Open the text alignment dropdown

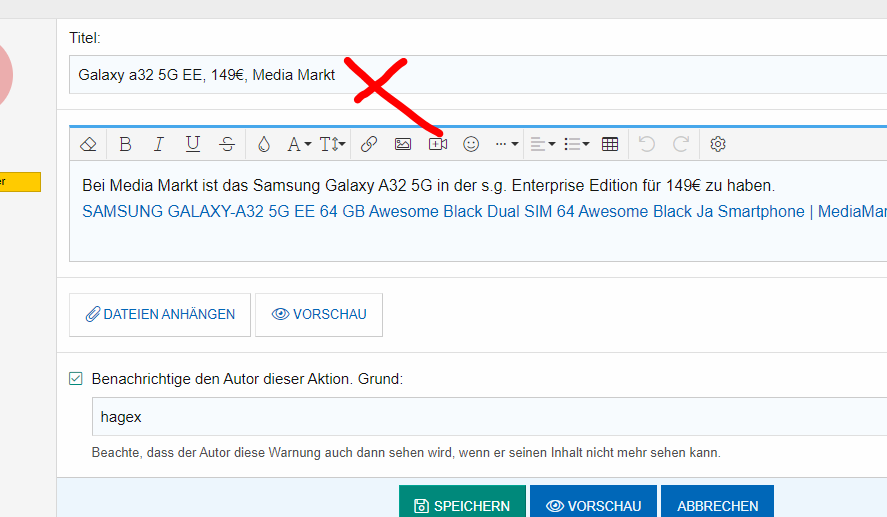coord(542,144)
